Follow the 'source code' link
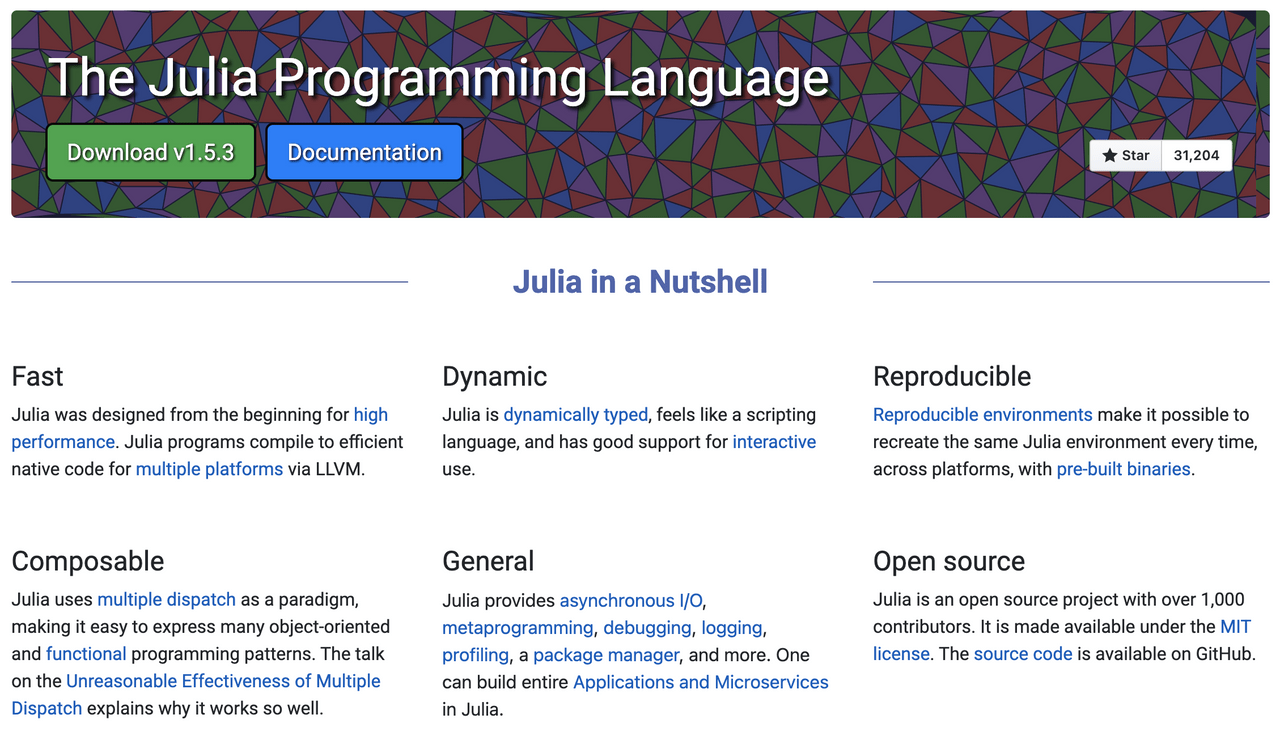The width and height of the screenshot is (1280, 734). pos(1022,653)
